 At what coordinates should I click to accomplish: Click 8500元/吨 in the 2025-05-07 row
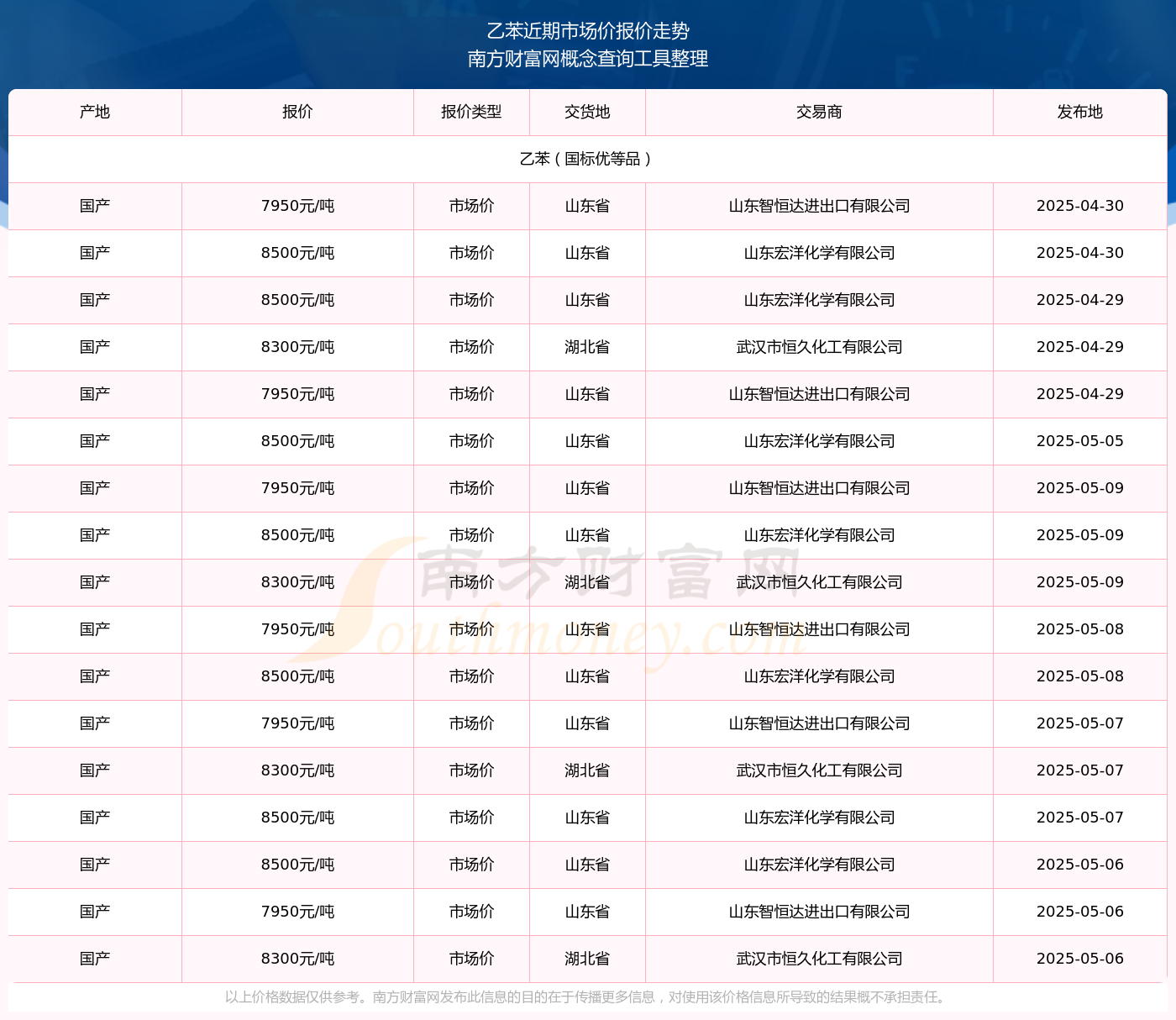pos(297,818)
